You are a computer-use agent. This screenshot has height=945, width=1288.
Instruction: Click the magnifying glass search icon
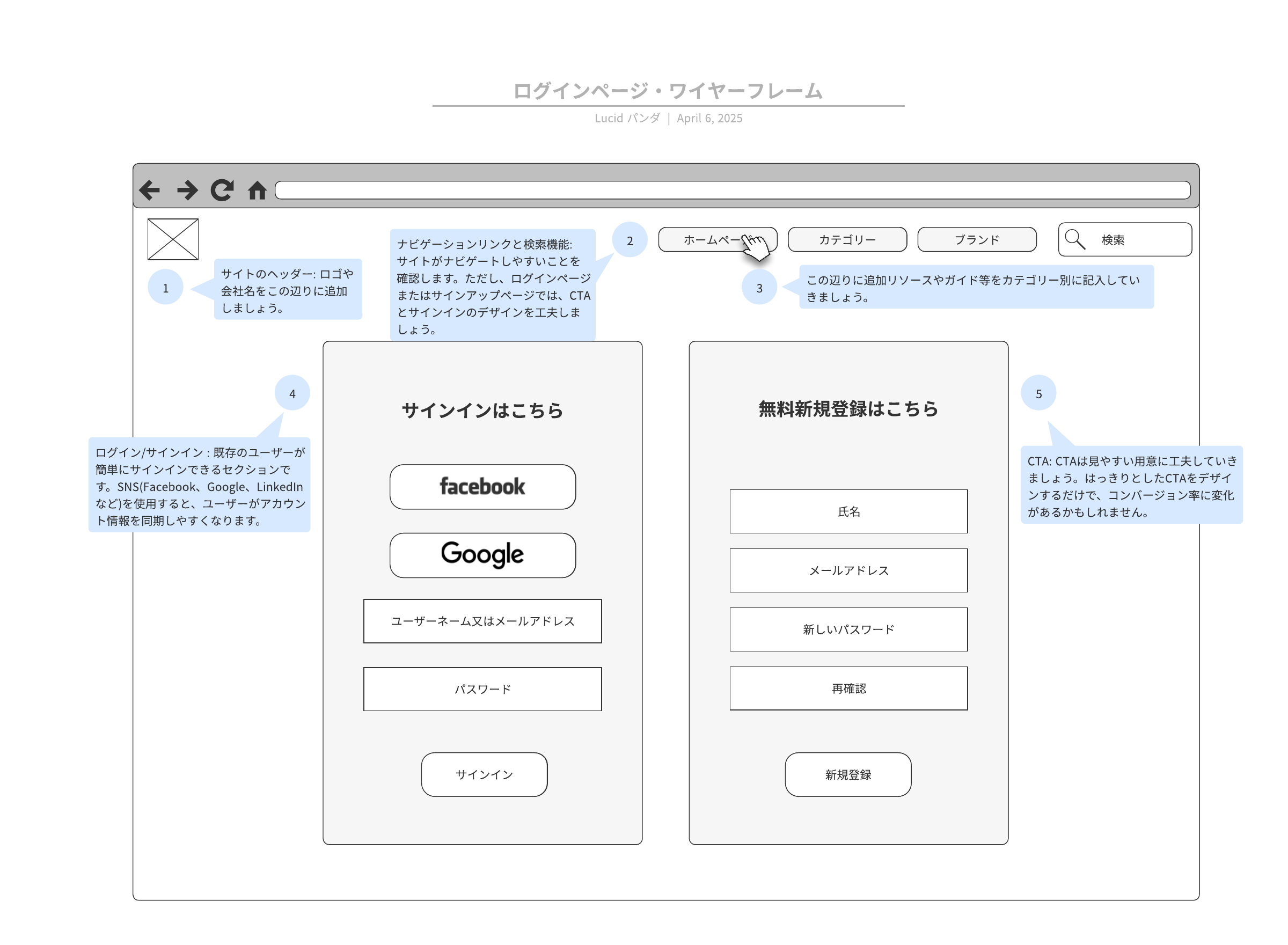click(1074, 240)
